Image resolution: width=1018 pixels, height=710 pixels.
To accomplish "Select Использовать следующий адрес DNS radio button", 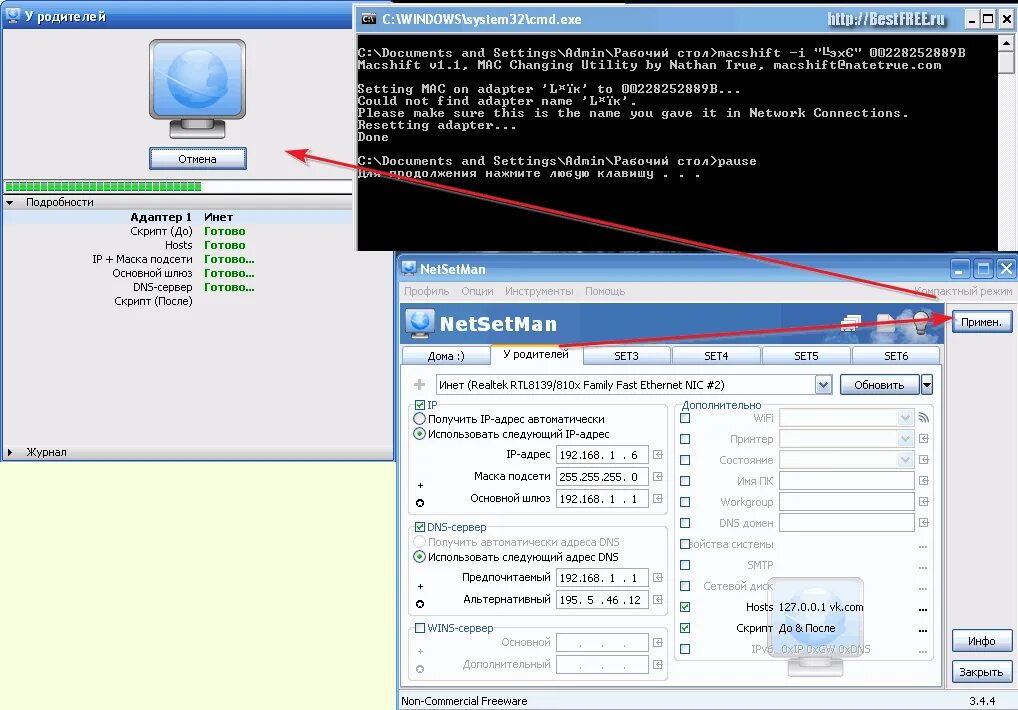I will (x=419, y=556).
